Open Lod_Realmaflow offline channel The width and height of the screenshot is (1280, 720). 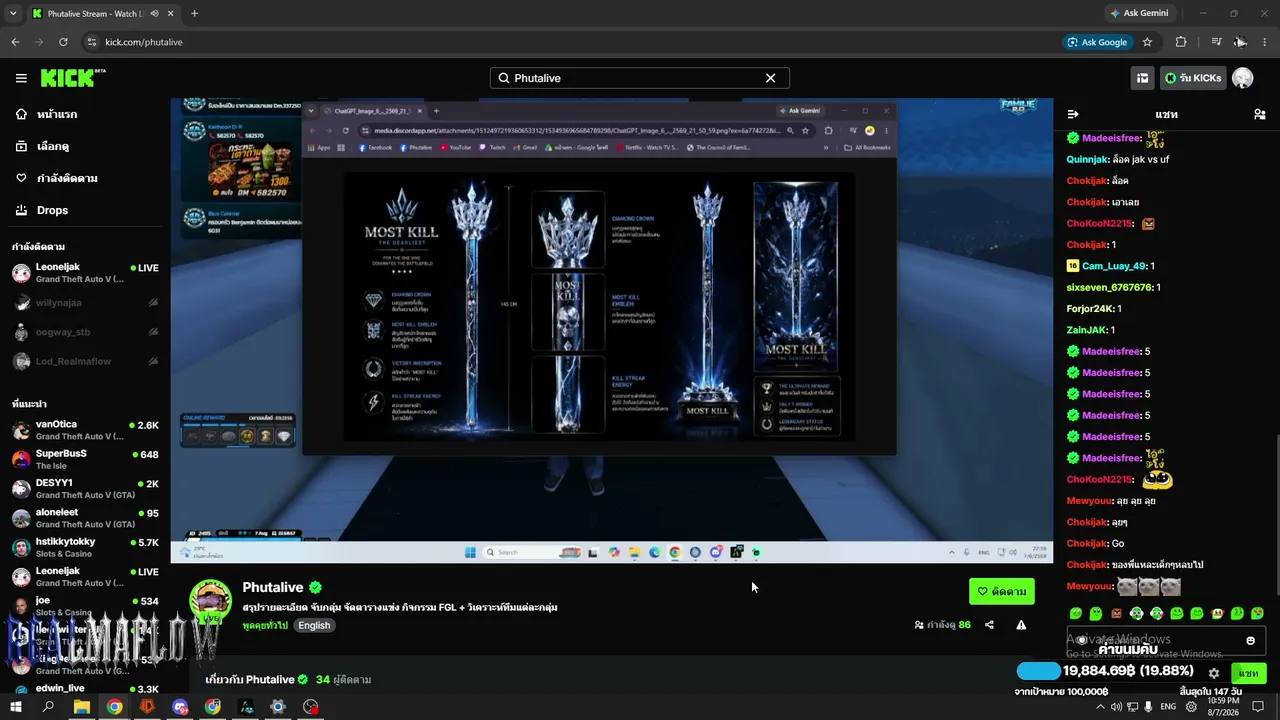(x=85, y=361)
